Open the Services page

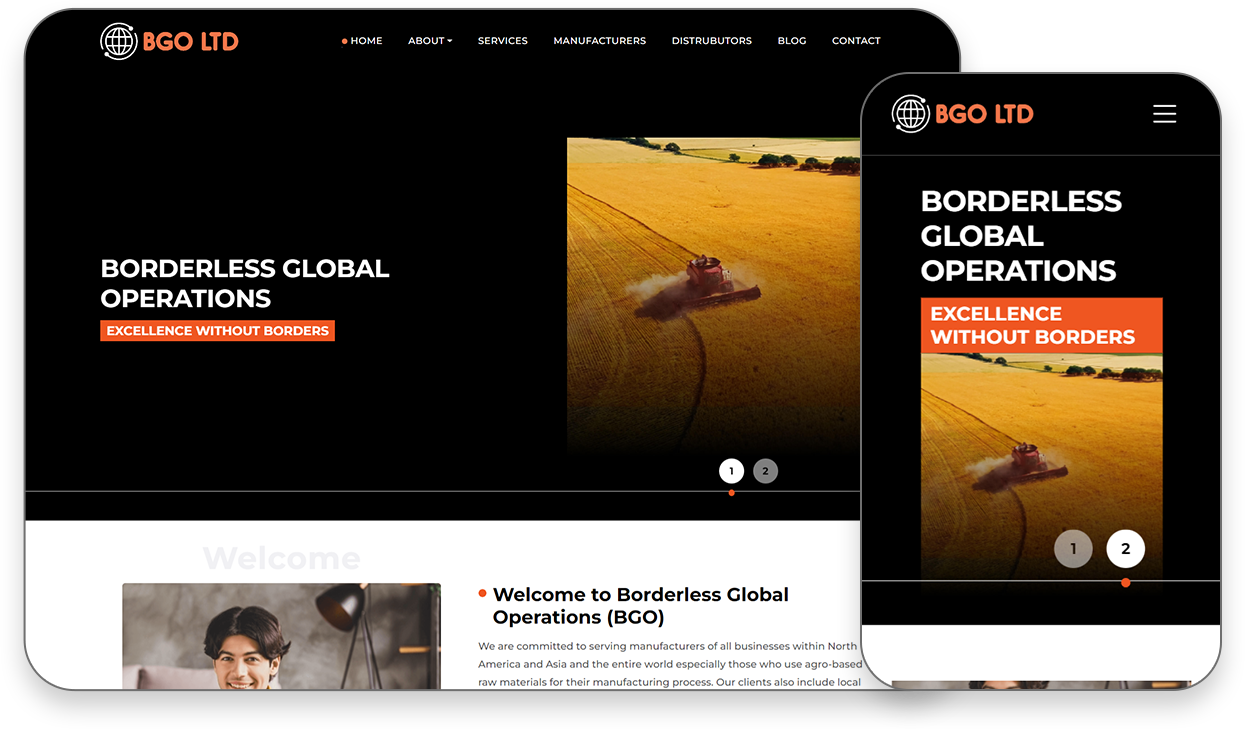(502, 41)
